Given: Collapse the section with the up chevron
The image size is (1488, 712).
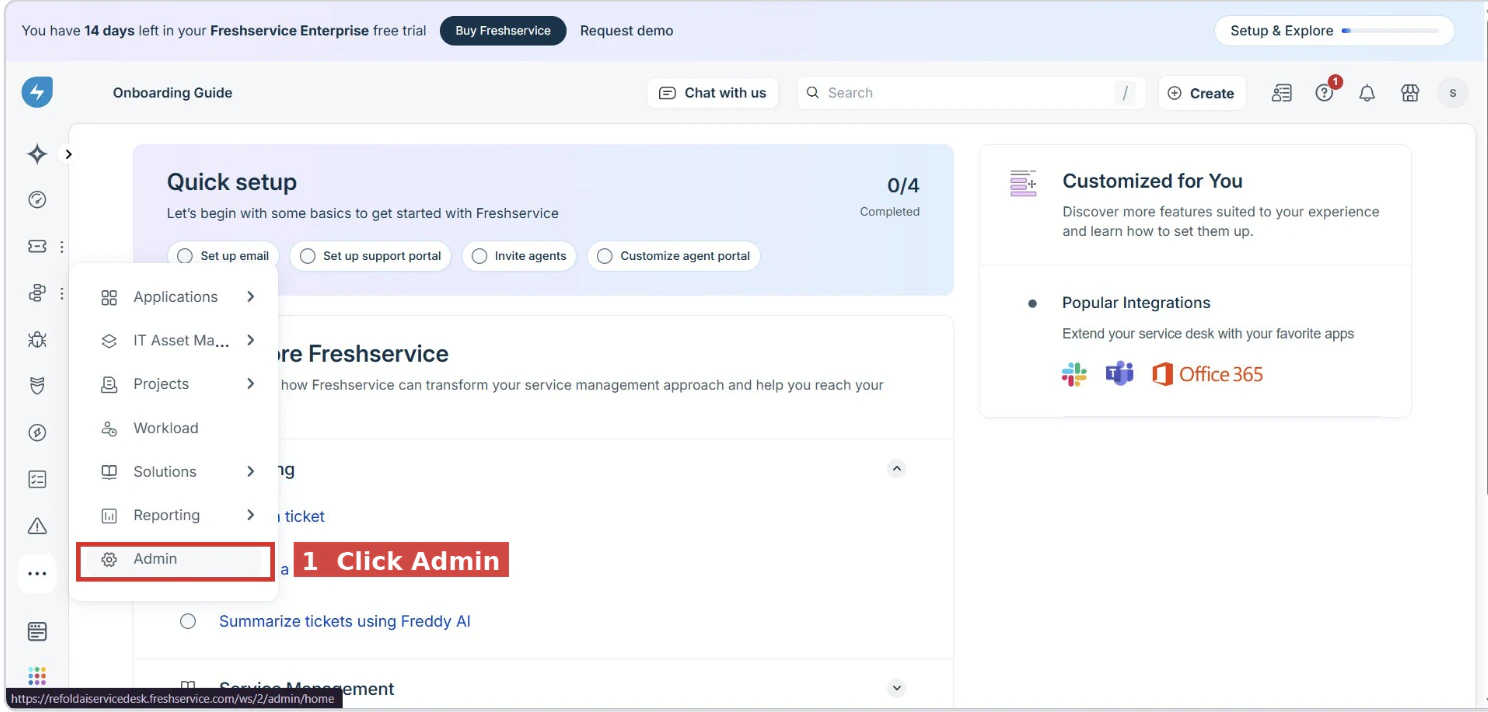Looking at the screenshot, I should click(897, 468).
